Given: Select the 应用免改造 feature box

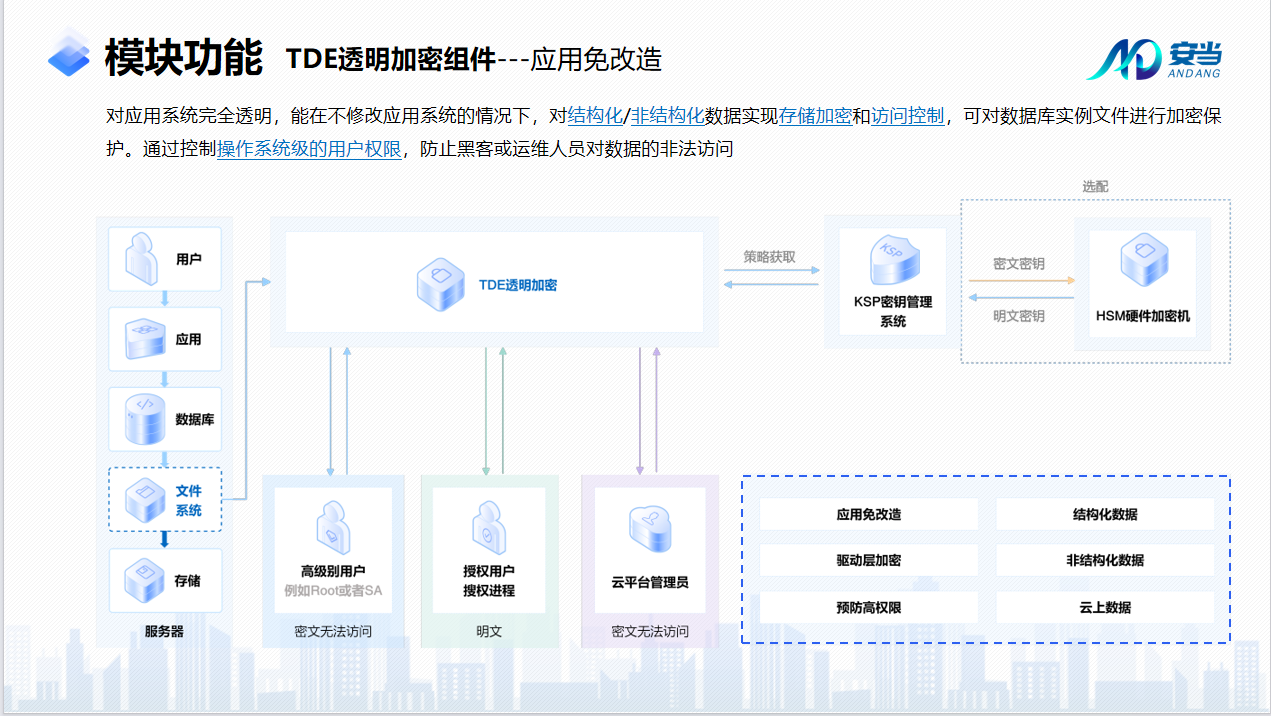Looking at the screenshot, I should (x=869, y=514).
